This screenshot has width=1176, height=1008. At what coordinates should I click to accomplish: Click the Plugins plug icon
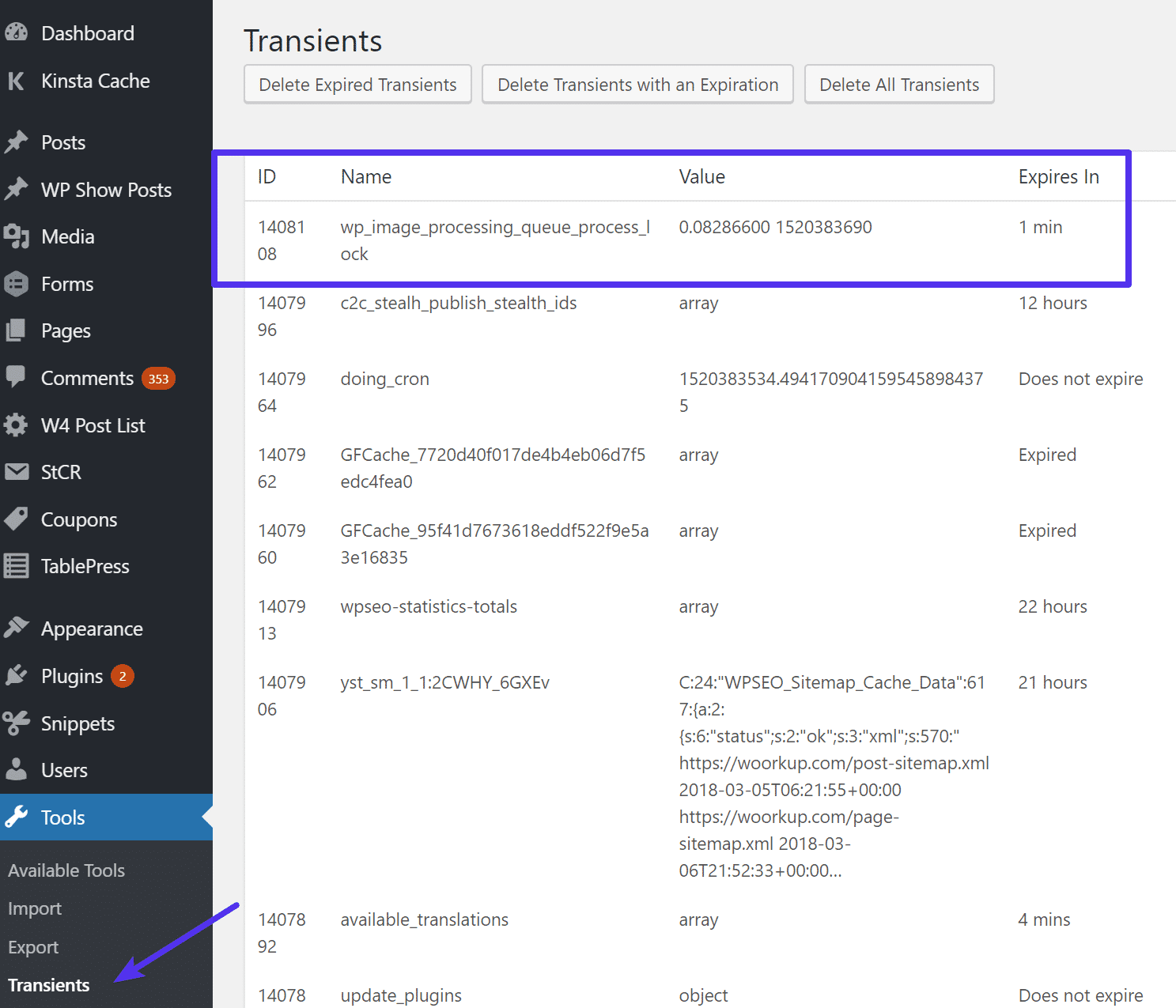click(x=16, y=676)
